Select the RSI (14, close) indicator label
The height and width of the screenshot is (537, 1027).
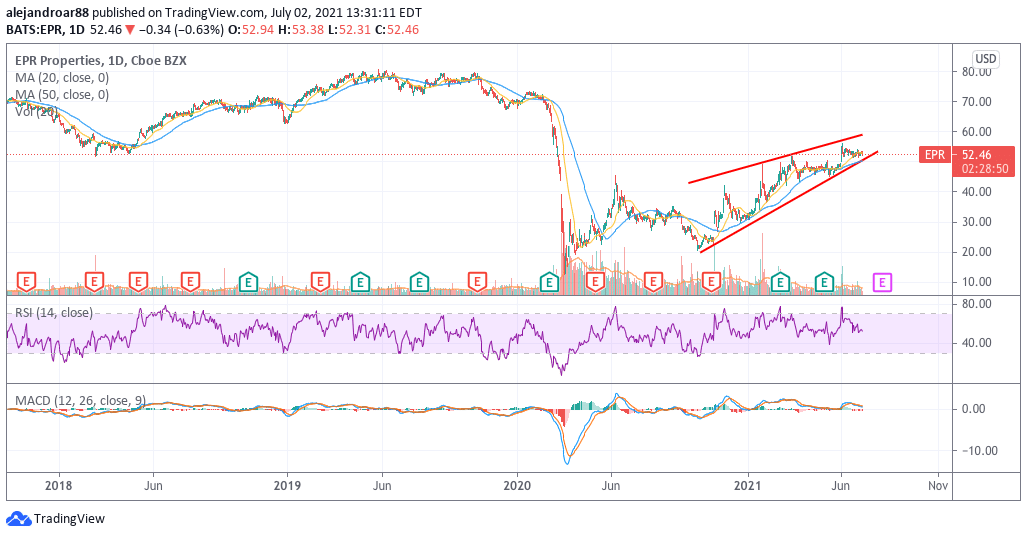pyautogui.click(x=54, y=312)
